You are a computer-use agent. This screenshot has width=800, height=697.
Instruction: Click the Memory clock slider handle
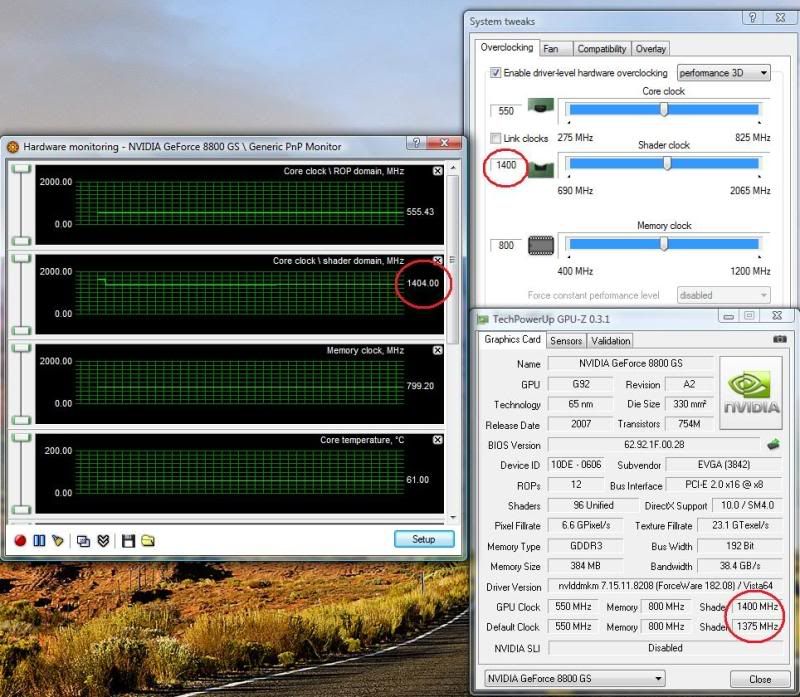(664, 244)
